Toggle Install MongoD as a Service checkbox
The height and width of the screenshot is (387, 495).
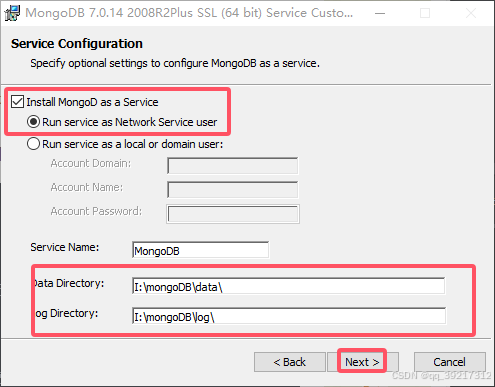point(17,102)
